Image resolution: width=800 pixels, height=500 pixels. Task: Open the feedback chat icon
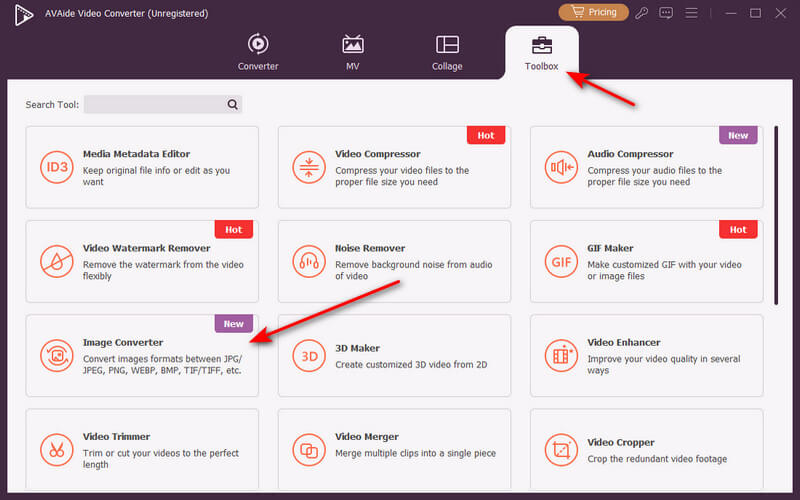pyautogui.click(x=666, y=13)
